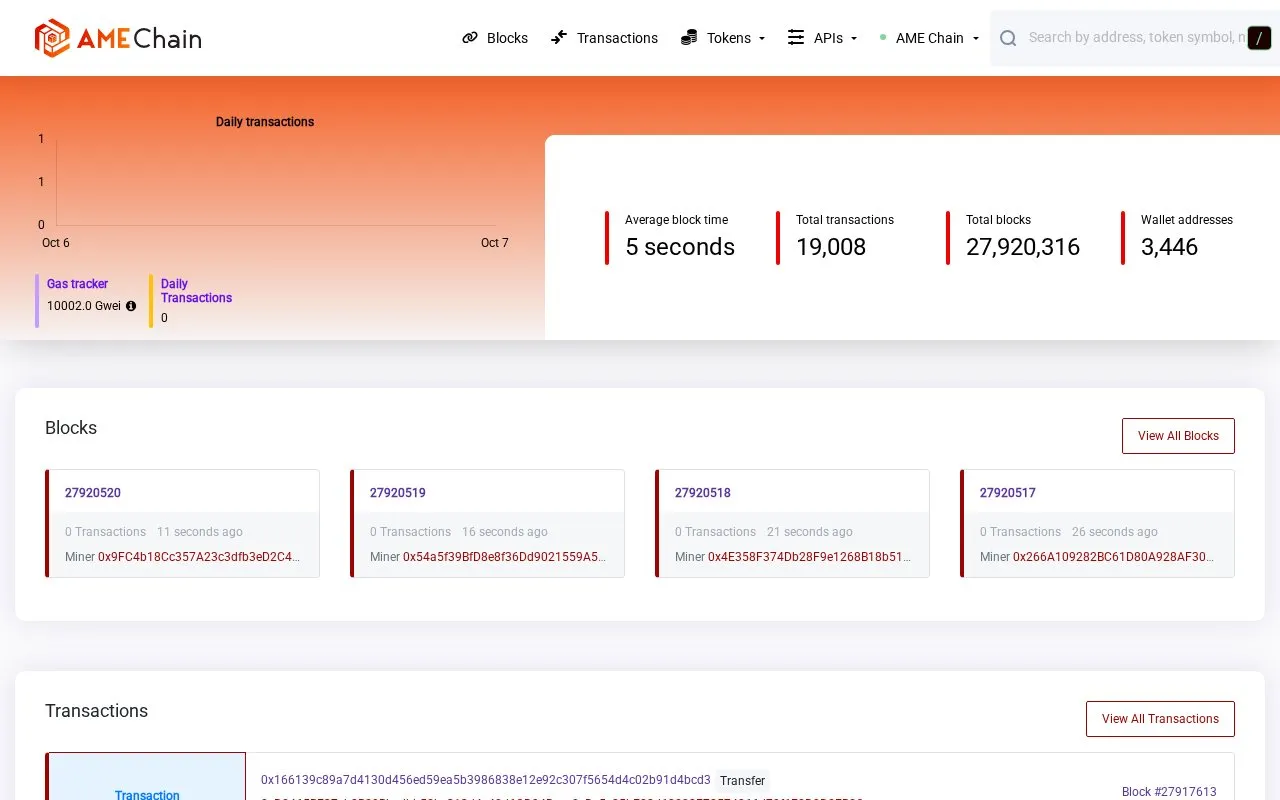This screenshot has height=800, width=1280.
Task: Click the 3,446 wallet addresses value
Action: tap(1169, 247)
